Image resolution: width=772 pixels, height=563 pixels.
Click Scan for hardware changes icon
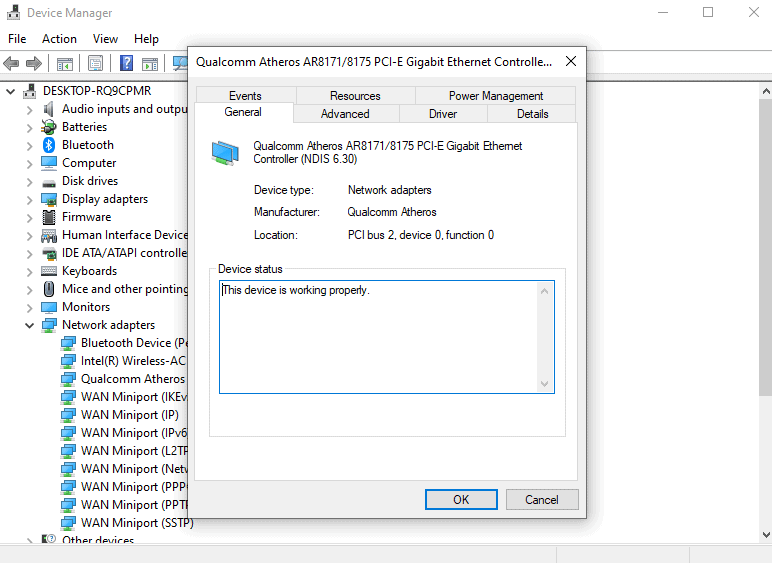(x=180, y=63)
